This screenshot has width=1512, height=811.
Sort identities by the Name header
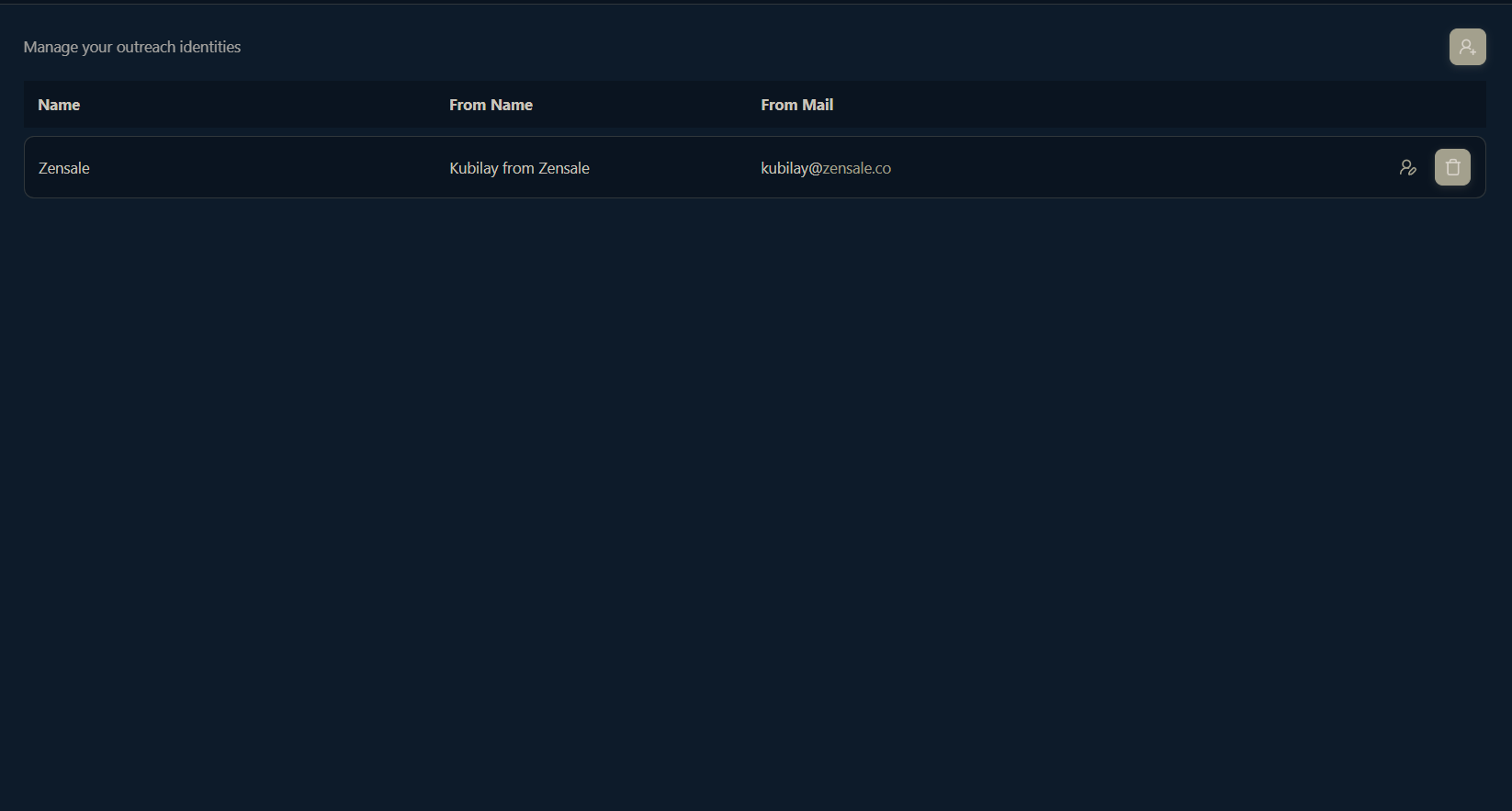point(59,105)
